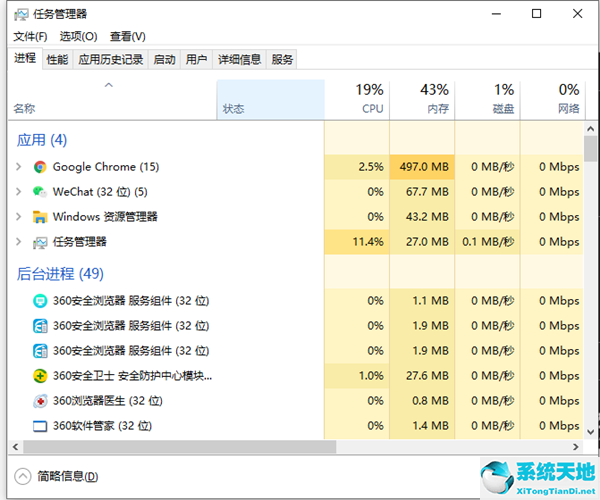Screen dimensions: 600x500
Task: Click the 任务管理器 row icon
Action: pyautogui.click(x=40, y=242)
